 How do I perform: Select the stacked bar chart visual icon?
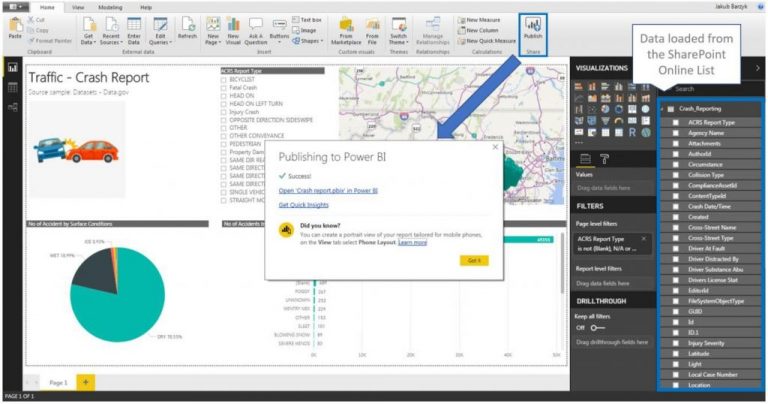pos(579,87)
